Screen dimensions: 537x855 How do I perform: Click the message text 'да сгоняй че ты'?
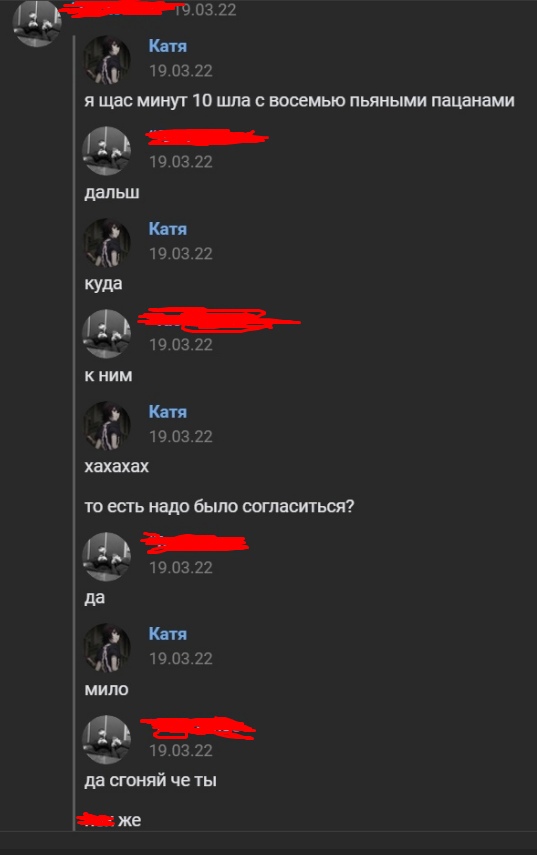[150, 780]
